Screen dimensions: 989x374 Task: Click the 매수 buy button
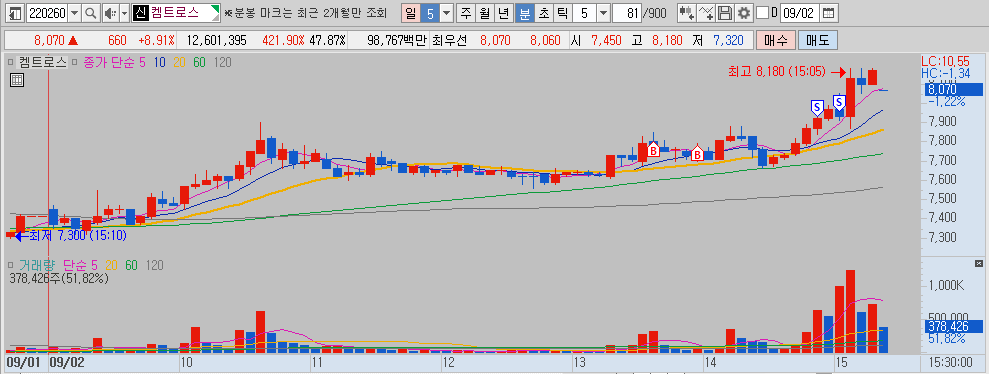(x=775, y=40)
